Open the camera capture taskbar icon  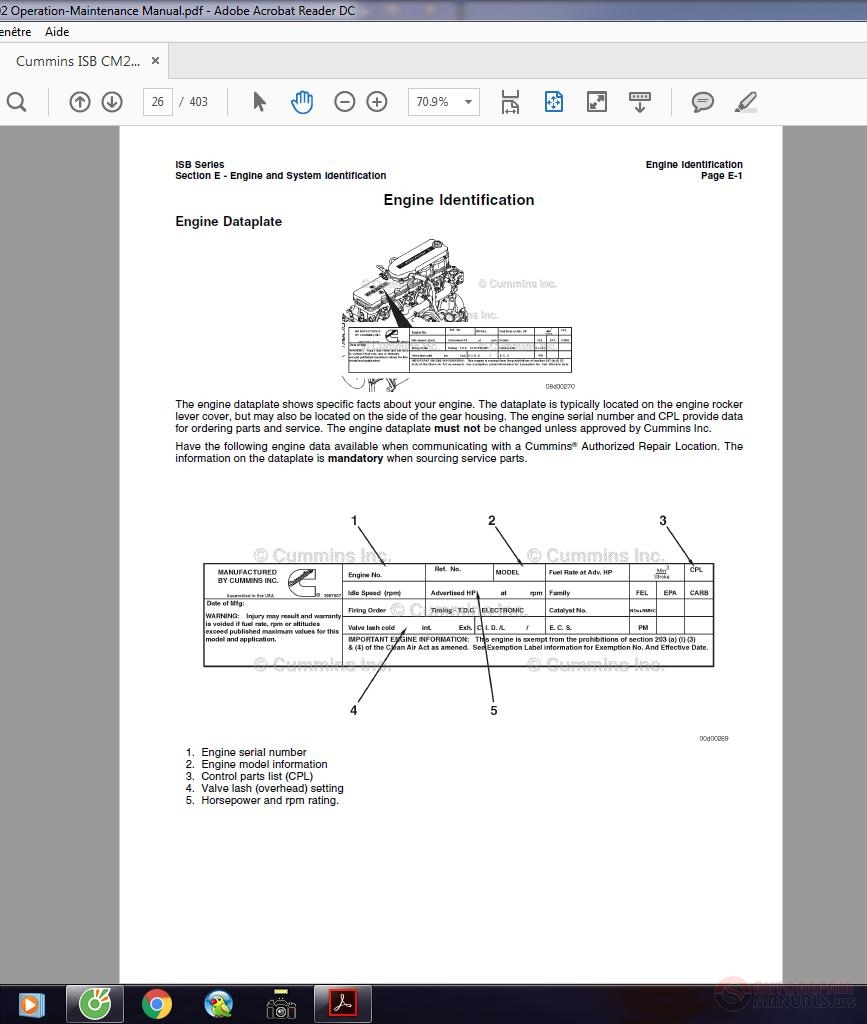tap(281, 1004)
